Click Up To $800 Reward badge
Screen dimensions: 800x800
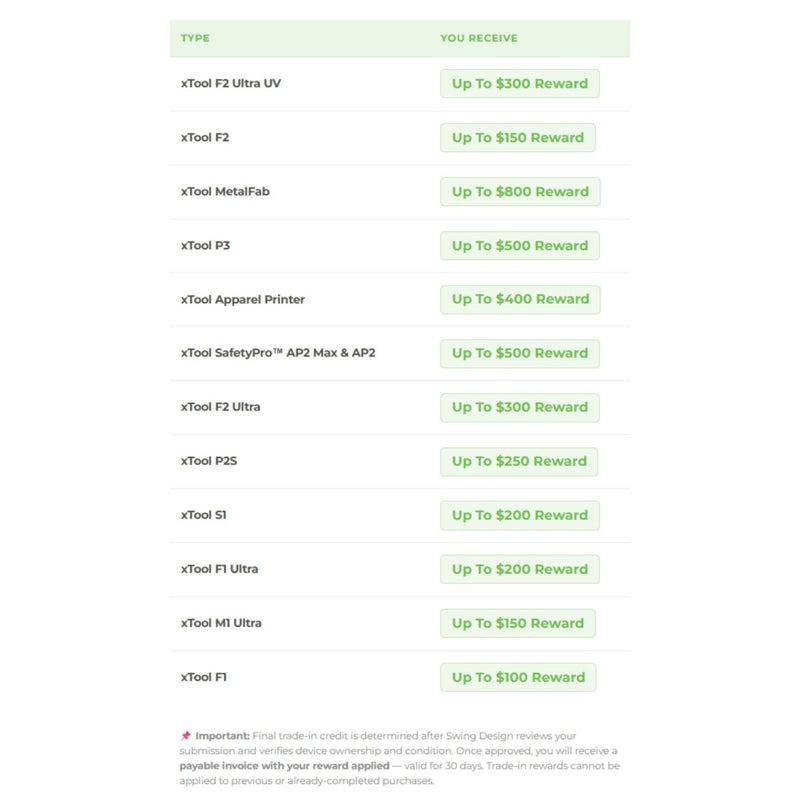tap(520, 191)
